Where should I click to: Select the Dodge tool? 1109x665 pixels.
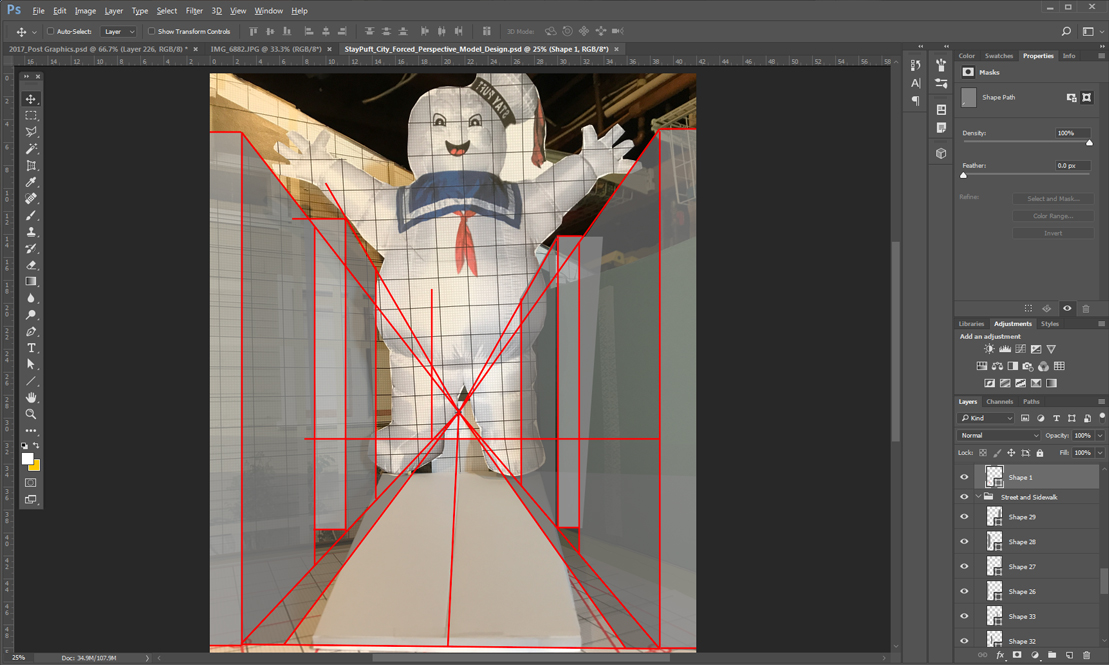pos(30,315)
